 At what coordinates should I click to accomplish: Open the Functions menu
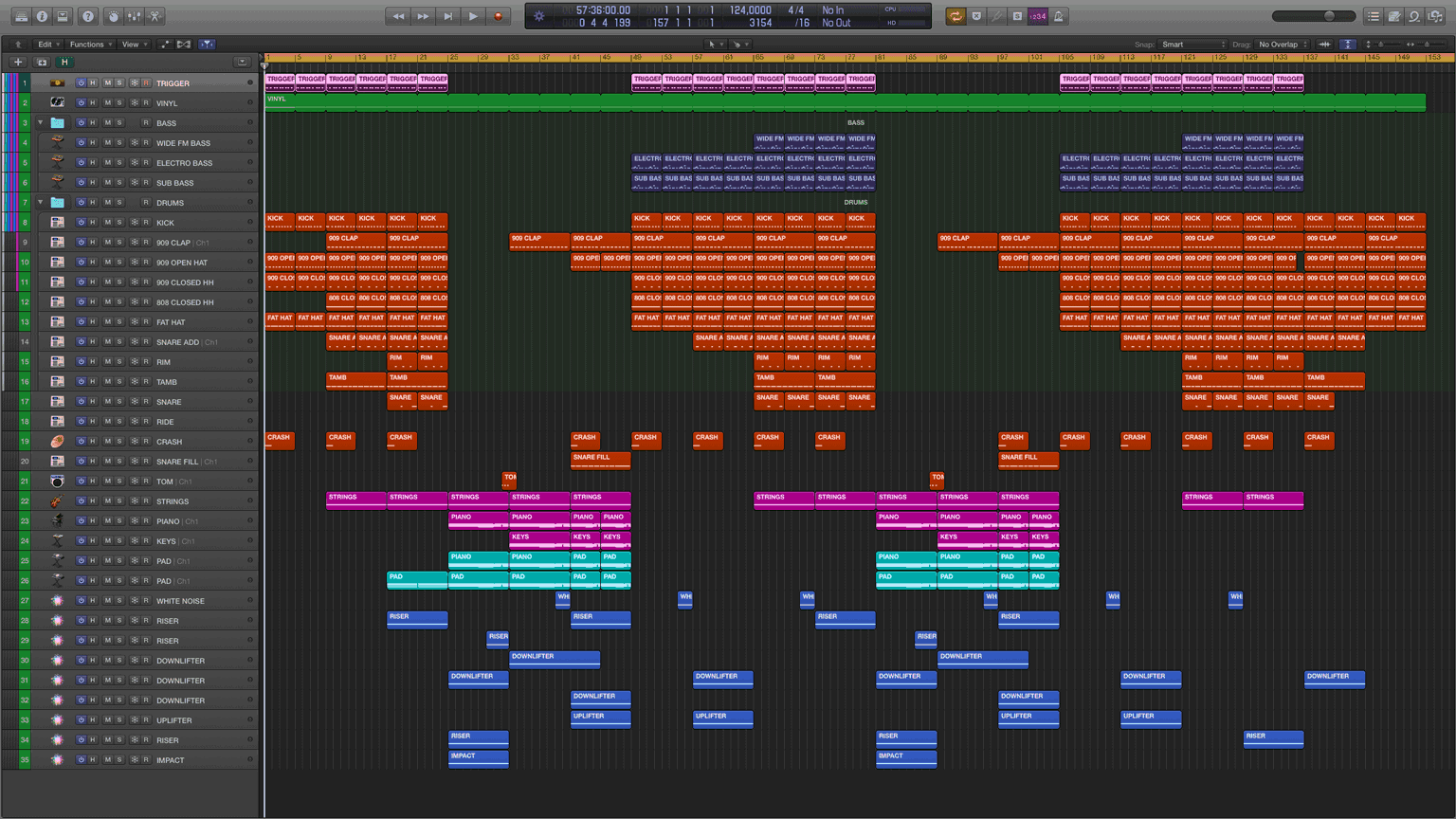(90, 43)
